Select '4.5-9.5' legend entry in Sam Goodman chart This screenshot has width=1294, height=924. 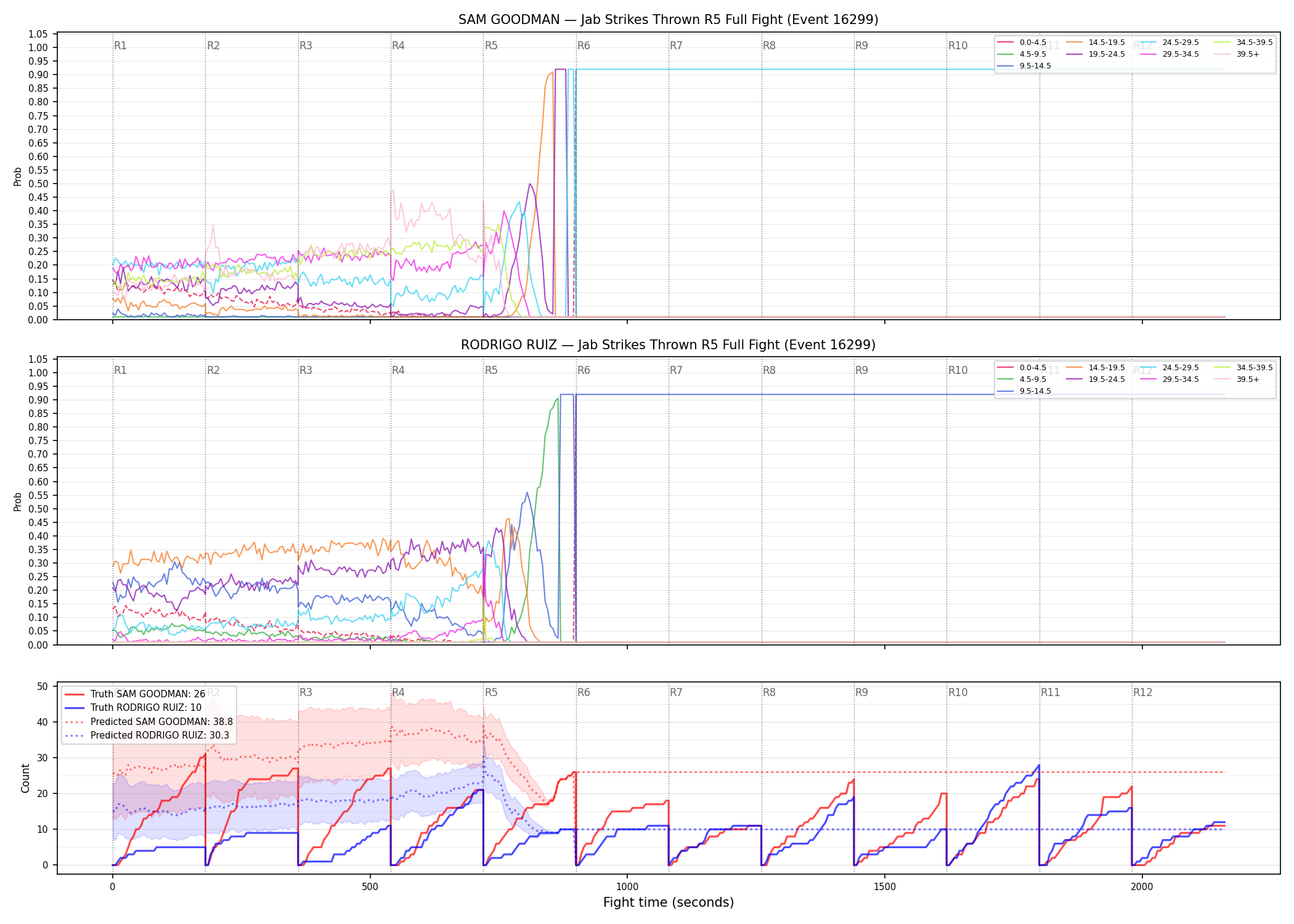pyautogui.click(x=1022, y=54)
